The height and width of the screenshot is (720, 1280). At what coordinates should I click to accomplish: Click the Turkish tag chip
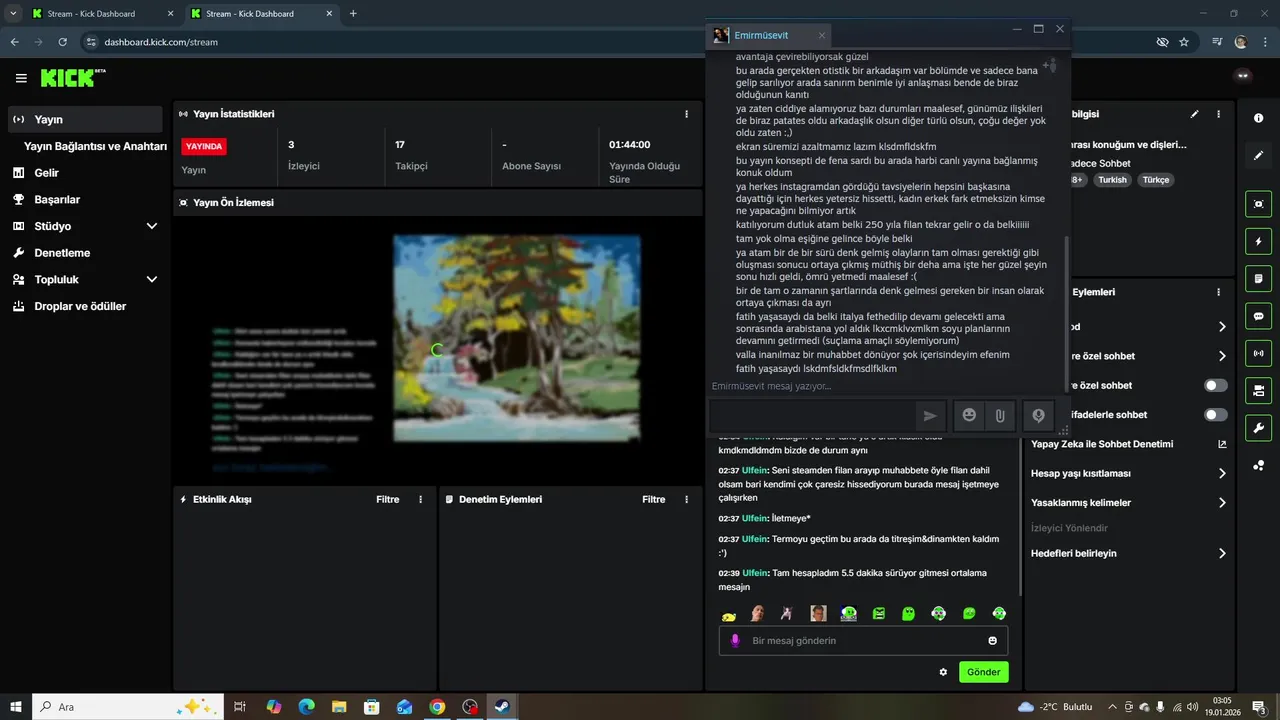point(1112,180)
